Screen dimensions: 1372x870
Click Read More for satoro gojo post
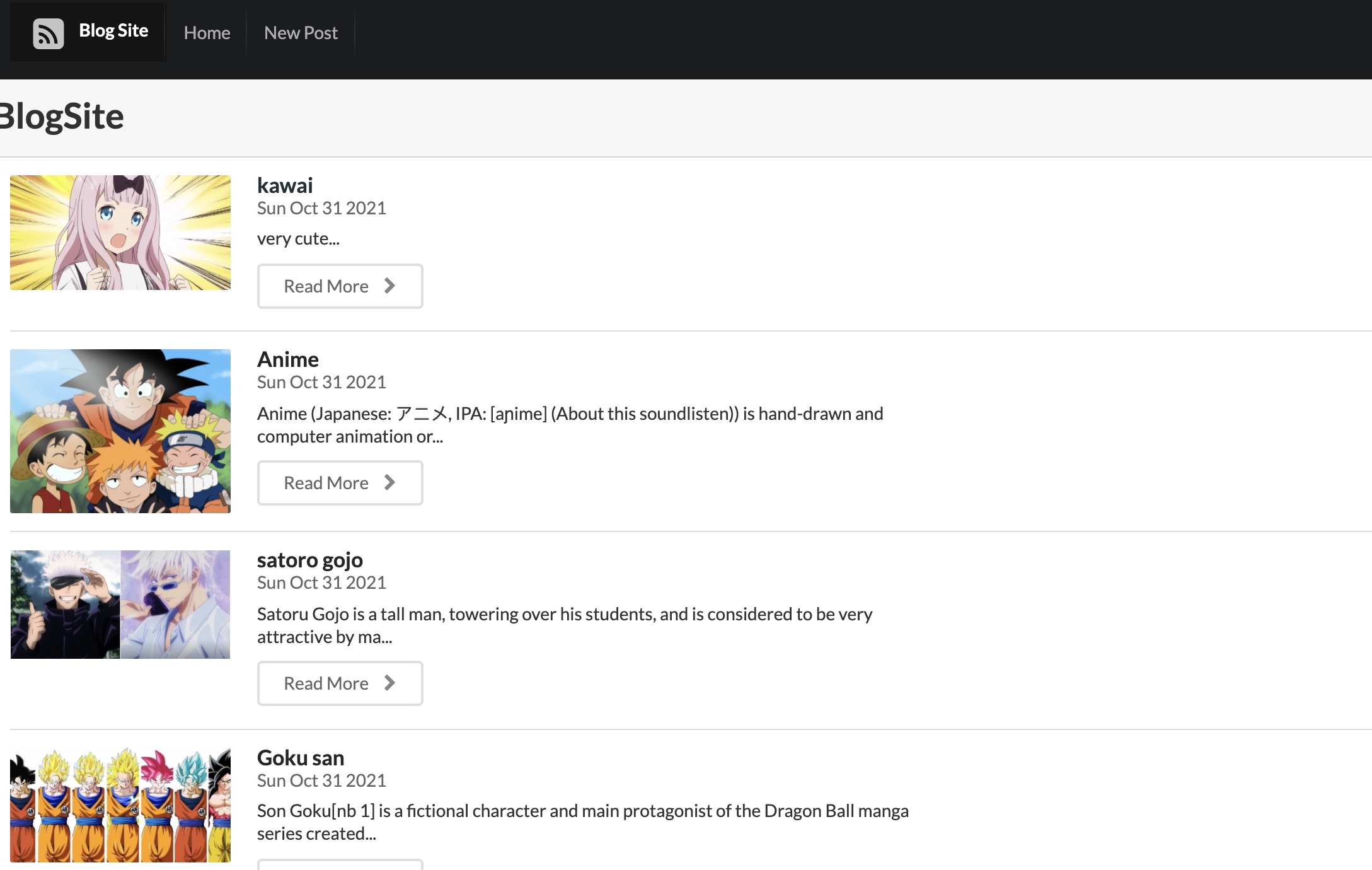[340, 683]
